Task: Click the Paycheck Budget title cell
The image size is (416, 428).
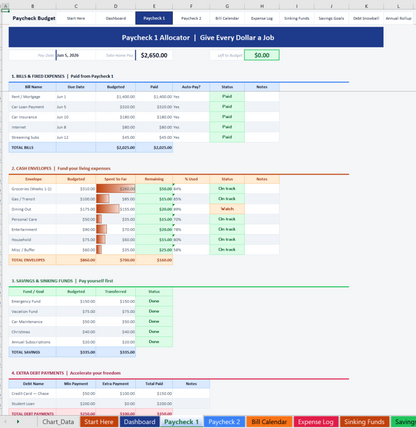Action: point(34,18)
